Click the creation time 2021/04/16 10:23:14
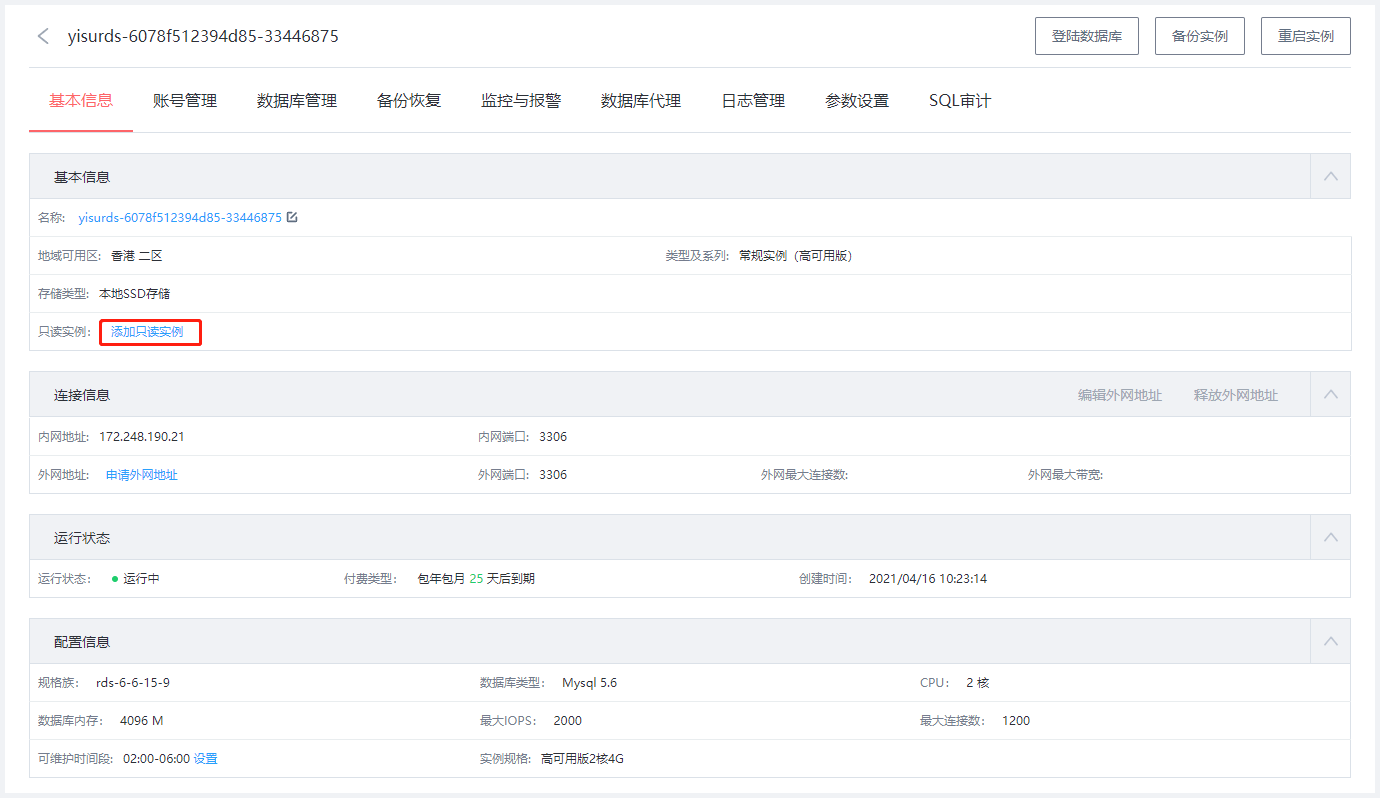The width and height of the screenshot is (1380, 798). click(928, 579)
